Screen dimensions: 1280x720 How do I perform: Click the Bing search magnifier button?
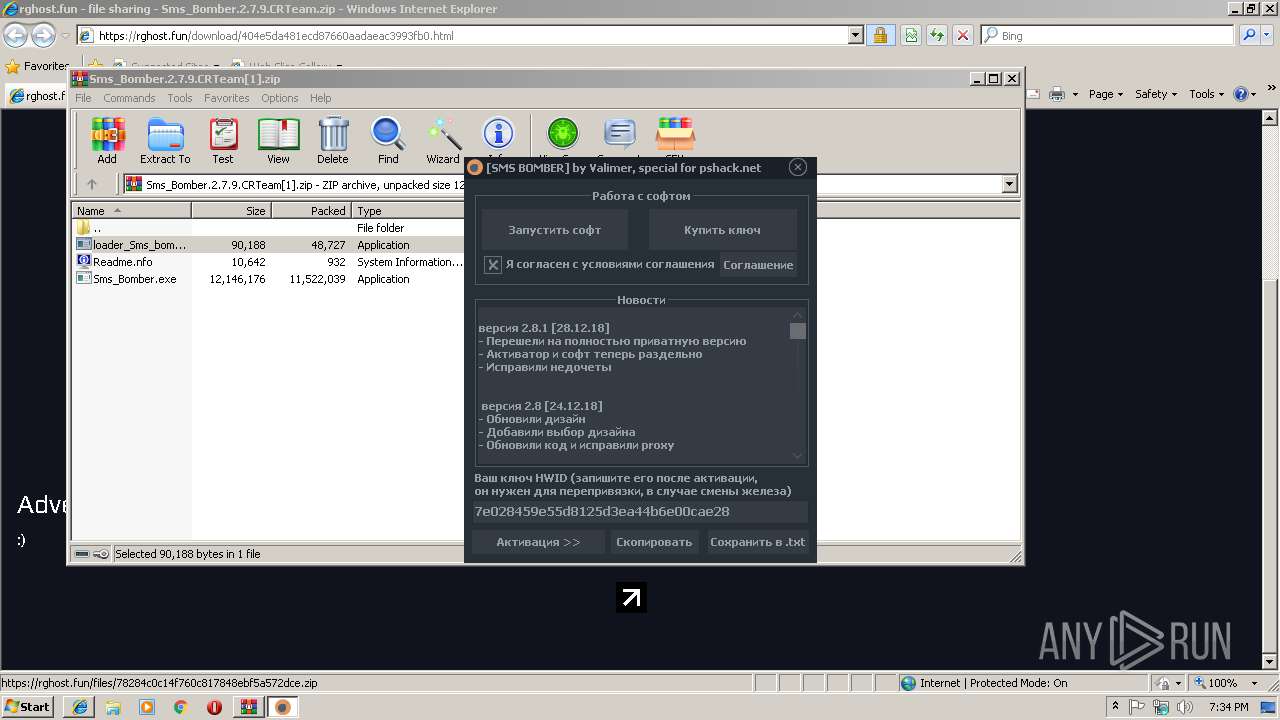[x=1248, y=35]
